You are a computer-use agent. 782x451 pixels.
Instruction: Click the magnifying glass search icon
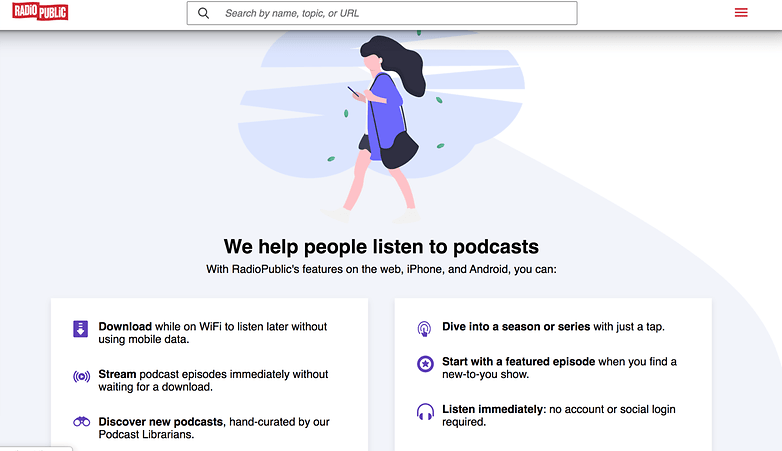pyautogui.click(x=203, y=13)
